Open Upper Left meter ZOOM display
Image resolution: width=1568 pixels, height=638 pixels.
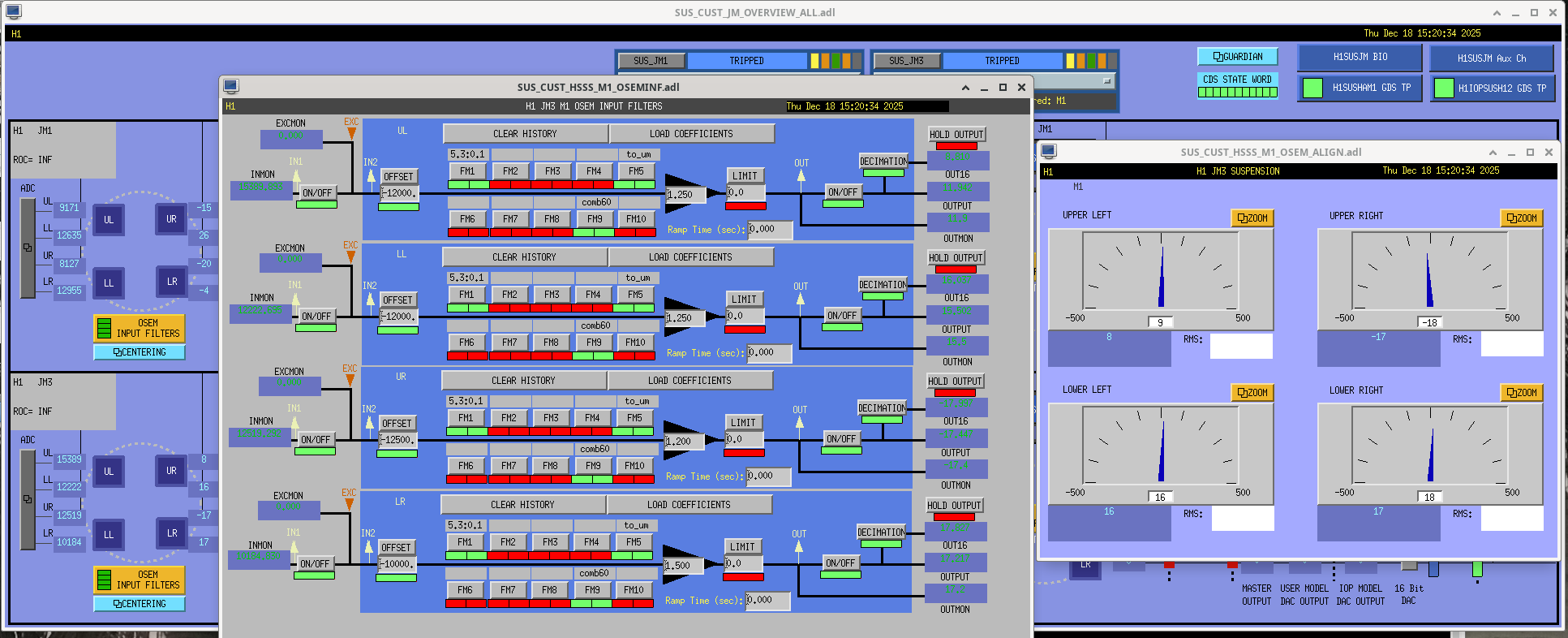click(1252, 218)
